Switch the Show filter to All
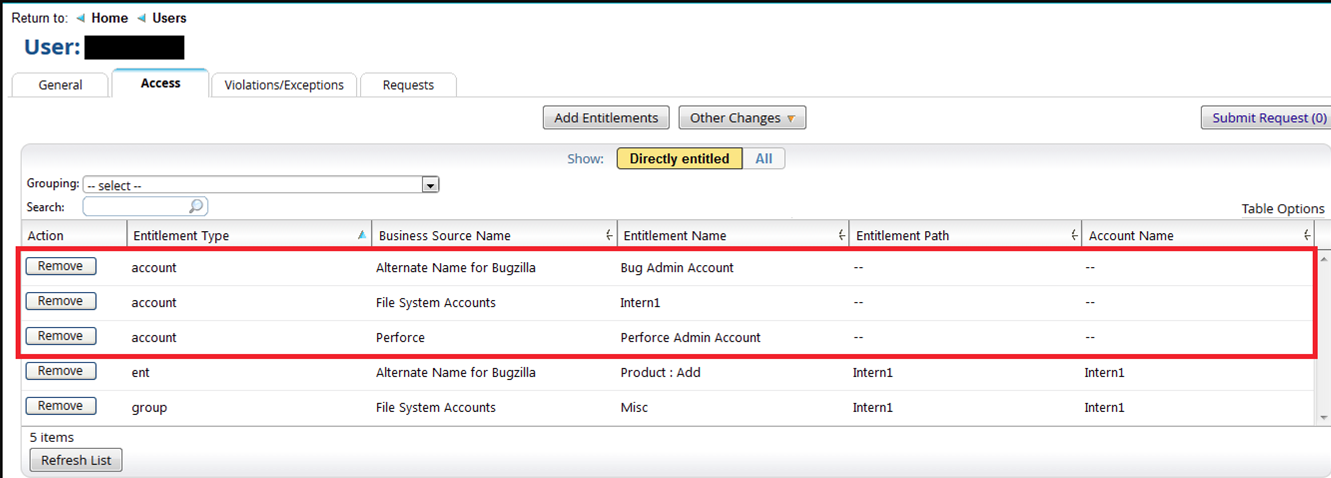Image resolution: width=1331 pixels, height=478 pixels. (x=764, y=159)
